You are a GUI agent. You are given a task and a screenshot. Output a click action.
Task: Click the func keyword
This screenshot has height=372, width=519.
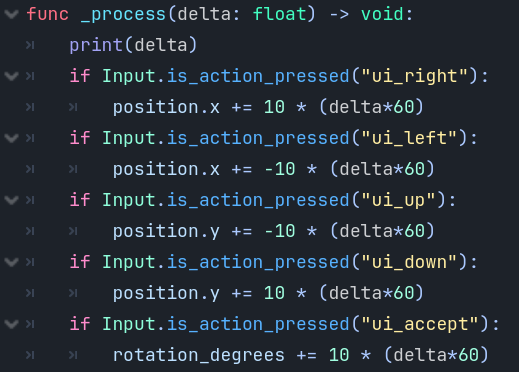pyautogui.click(x=47, y=14)
